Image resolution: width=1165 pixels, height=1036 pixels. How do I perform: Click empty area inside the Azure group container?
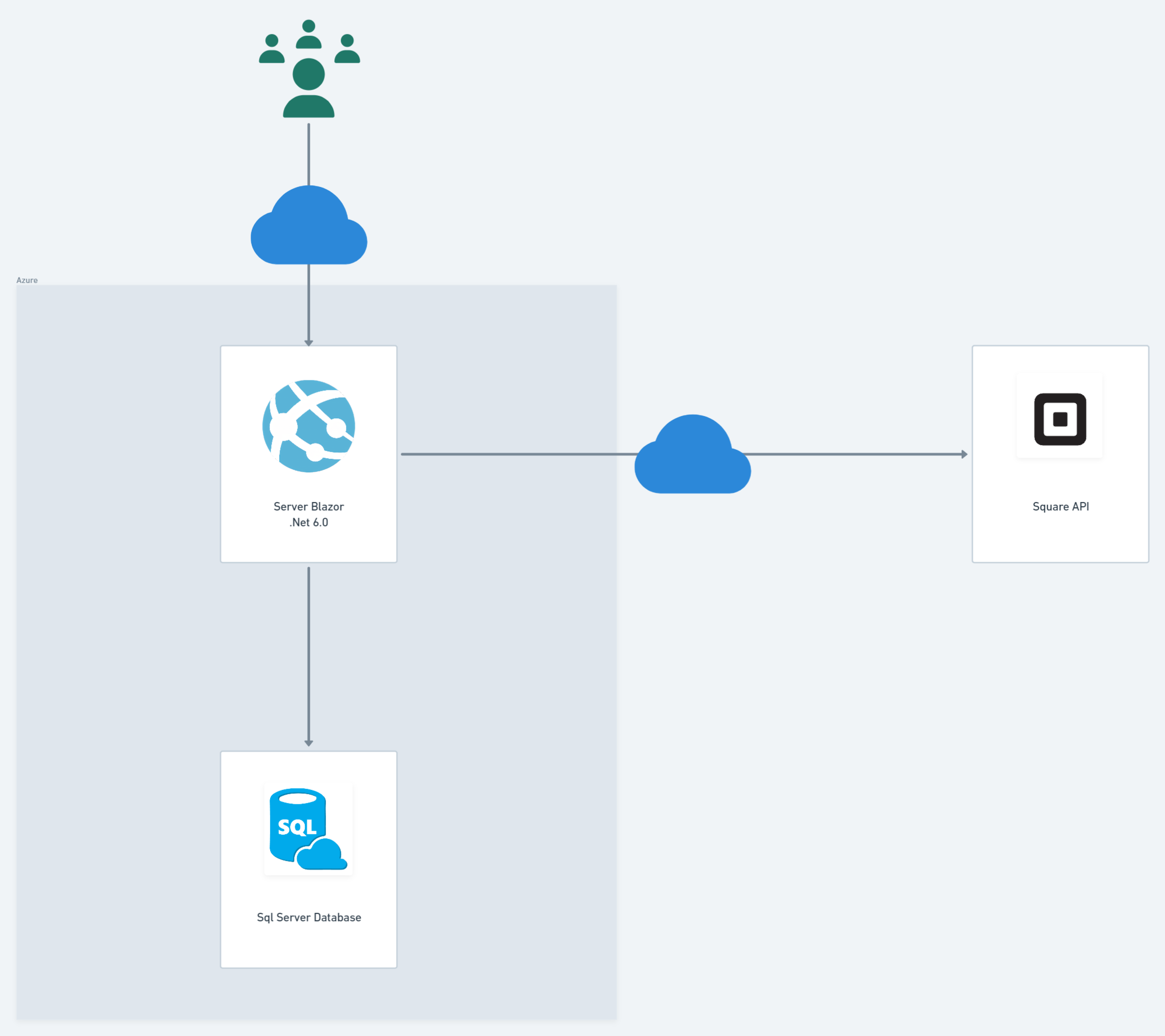point(485,741)
